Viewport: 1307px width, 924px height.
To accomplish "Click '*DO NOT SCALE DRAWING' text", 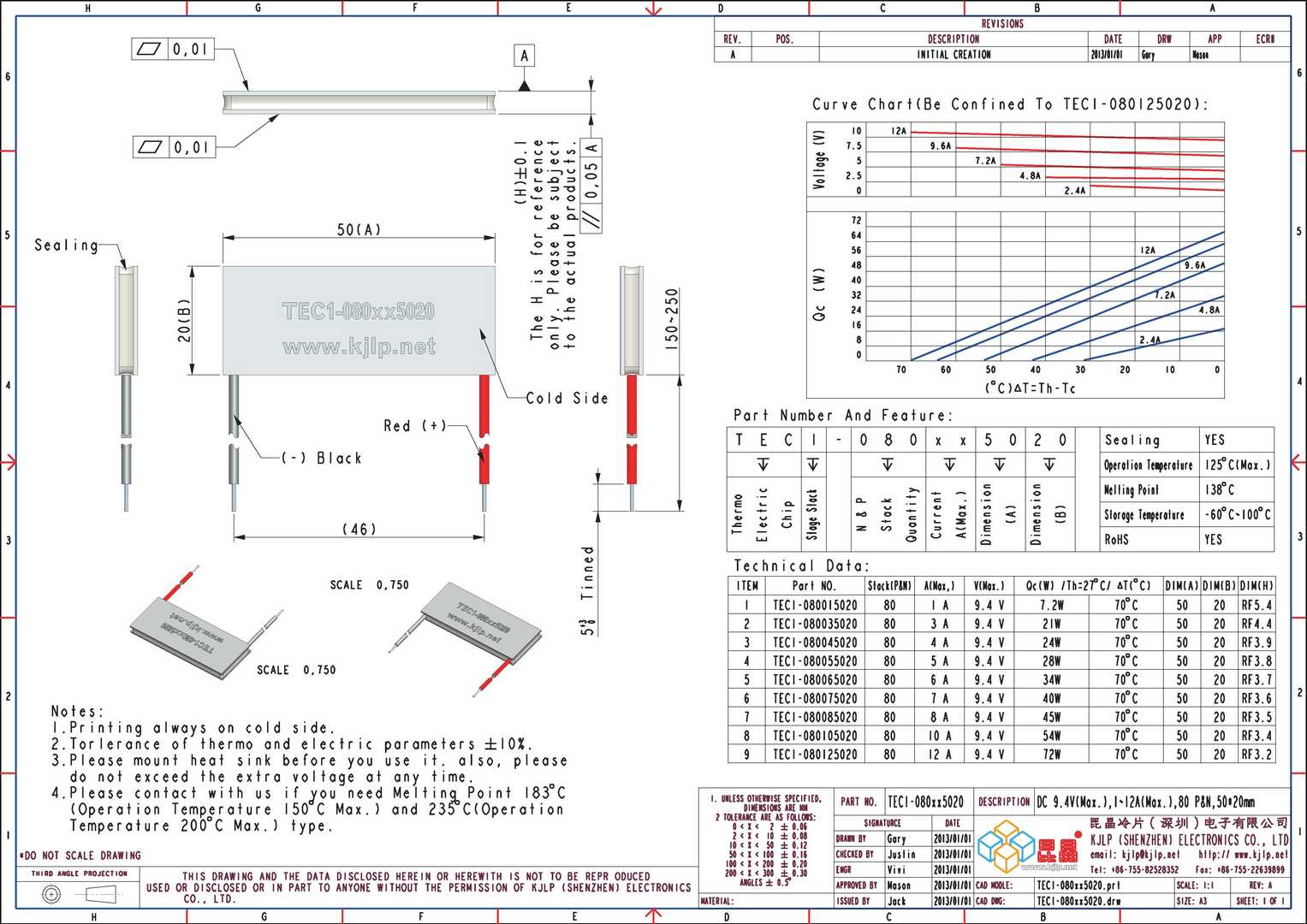I will point(80,856).
